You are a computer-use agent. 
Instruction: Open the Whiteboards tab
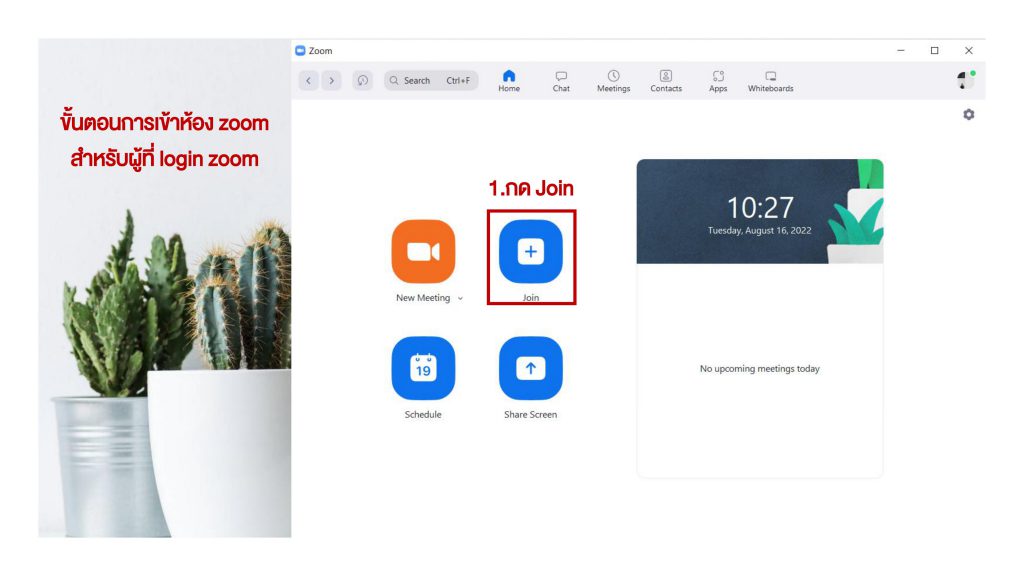coord(771,81)
